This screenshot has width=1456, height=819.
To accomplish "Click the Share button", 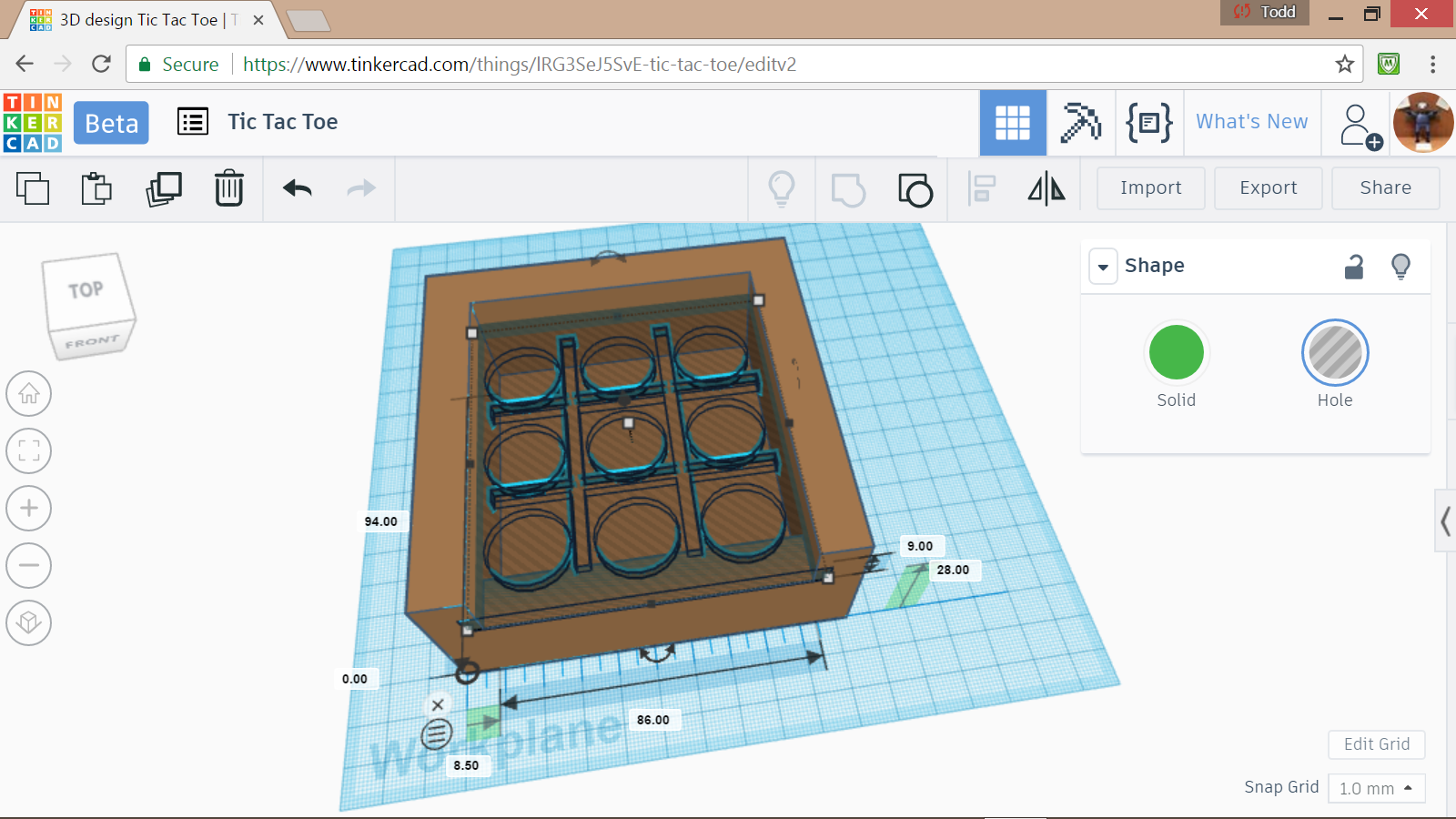I will pyautogui.click(x=1385, y=187).
